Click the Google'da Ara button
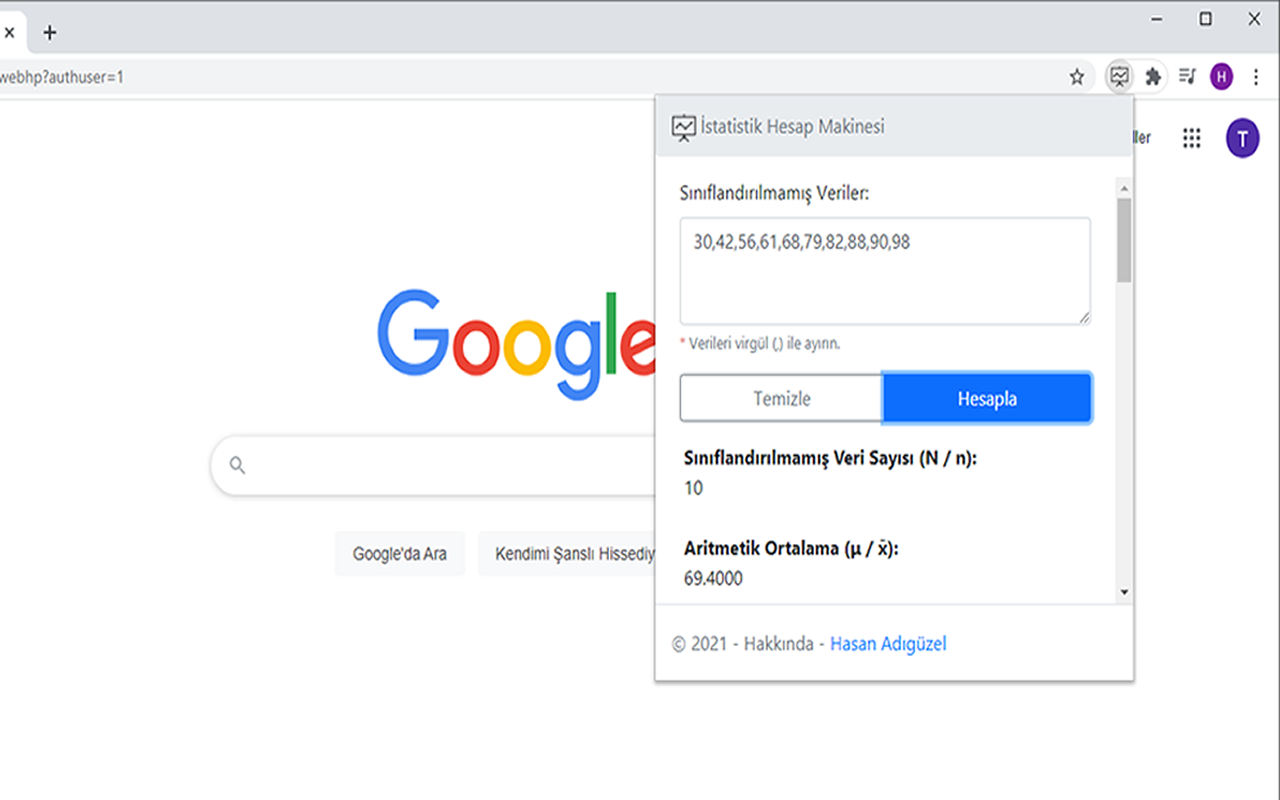Image resolution: width=1280 pixels, height=800 pixels. point(400,554)
